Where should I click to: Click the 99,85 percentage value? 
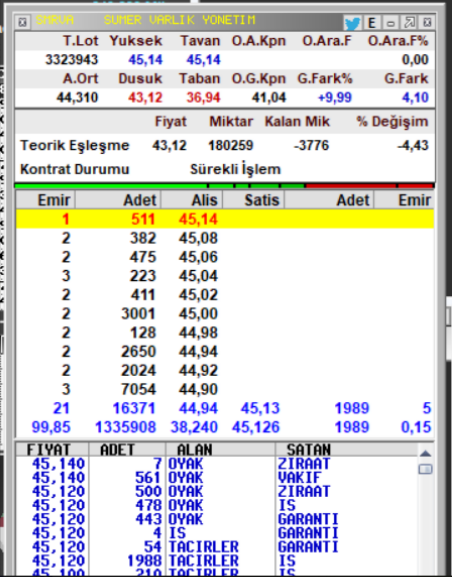51,427
